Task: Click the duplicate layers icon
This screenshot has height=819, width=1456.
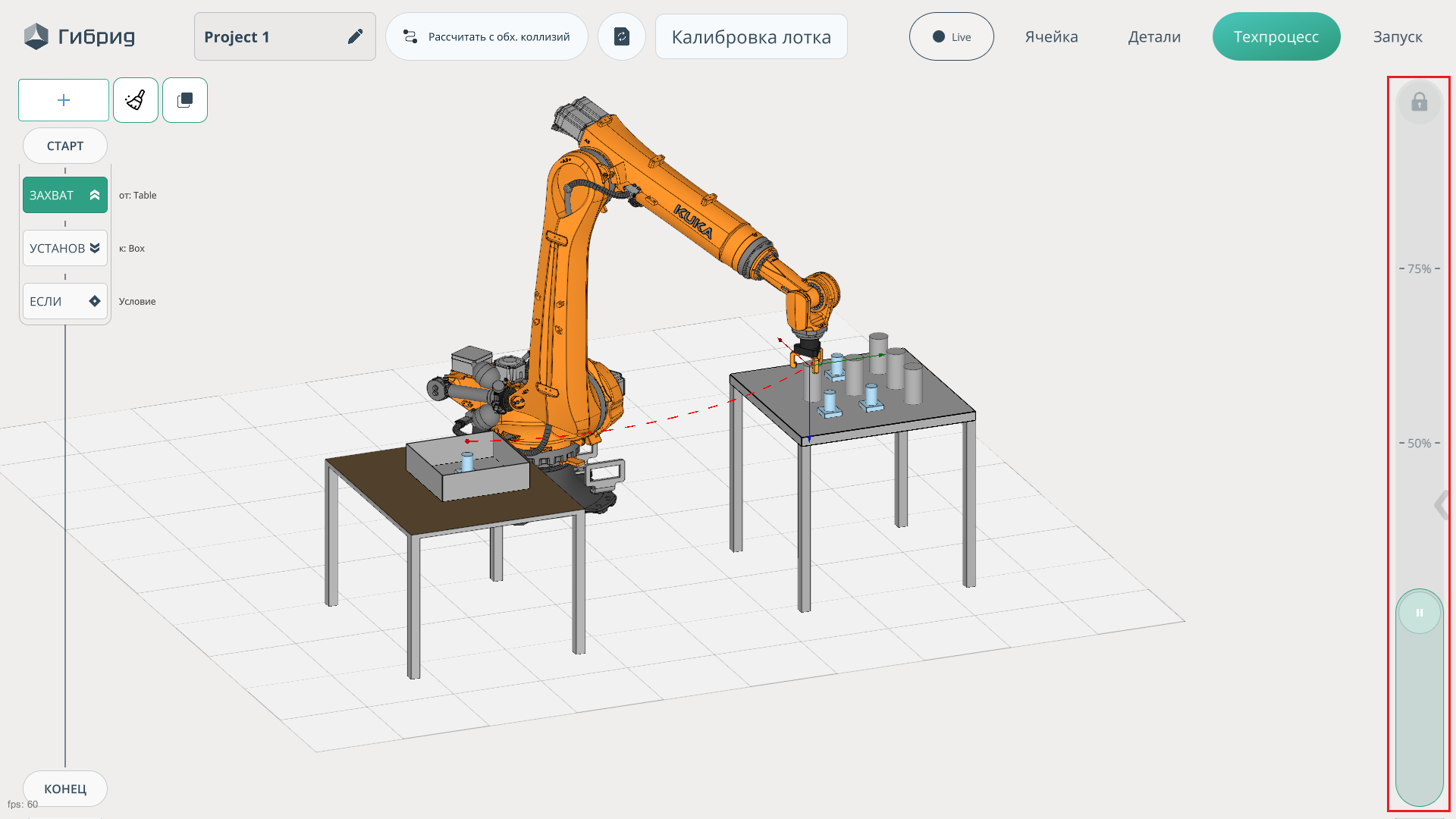Action: pos(185,100)
